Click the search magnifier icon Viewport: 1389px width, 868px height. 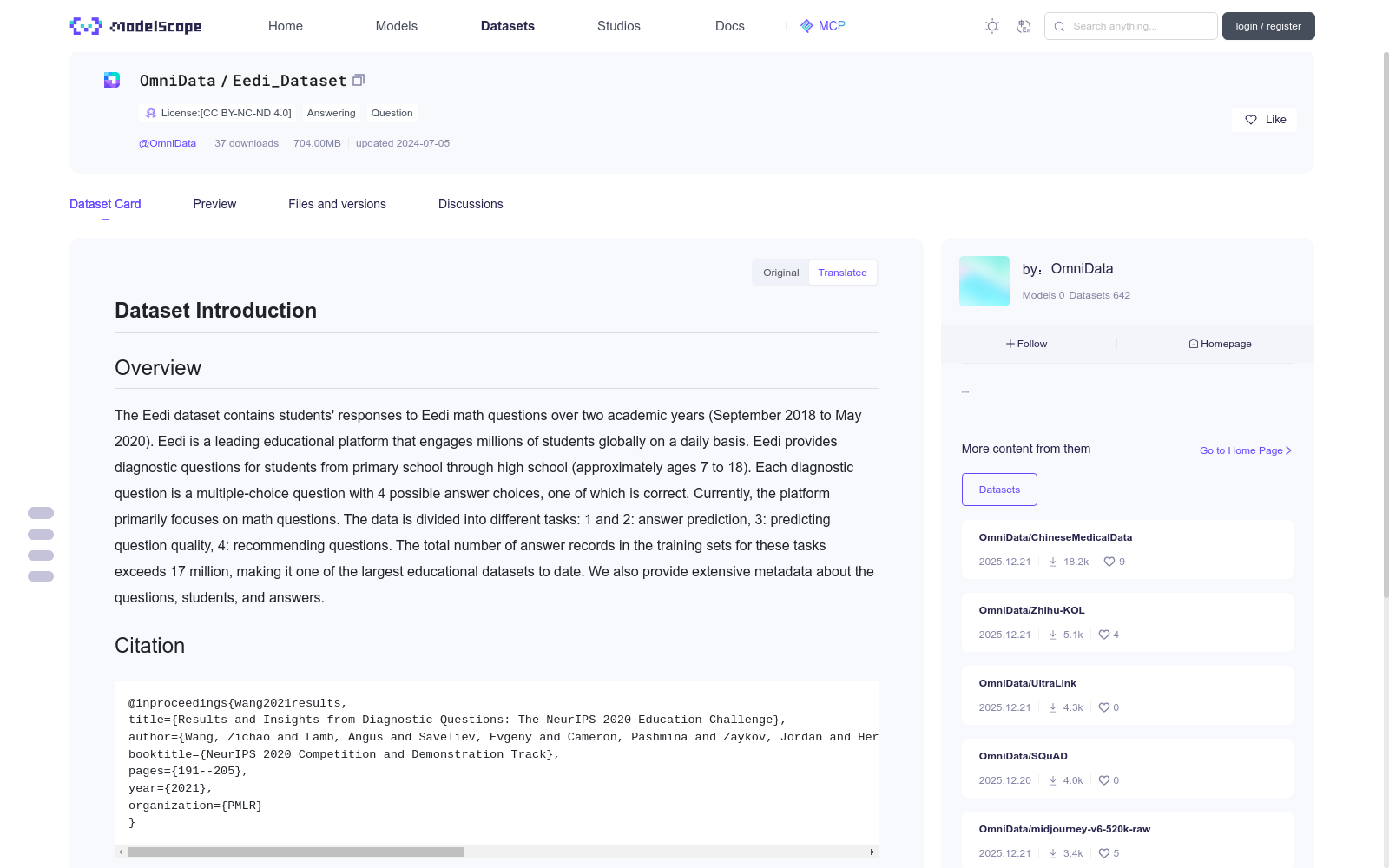1059,26
